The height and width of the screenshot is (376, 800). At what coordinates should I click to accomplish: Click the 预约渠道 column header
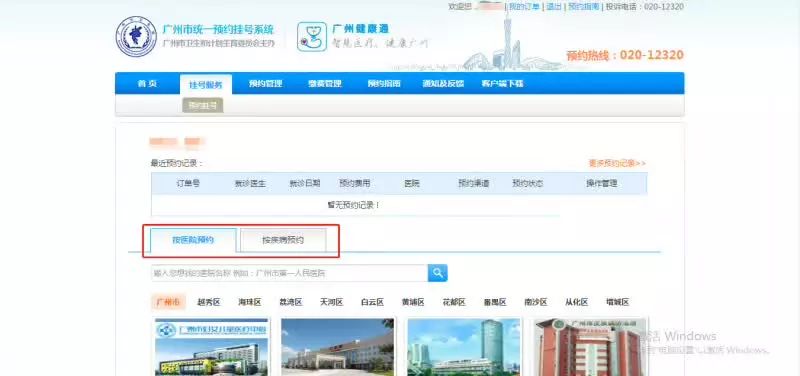[473, 183]
